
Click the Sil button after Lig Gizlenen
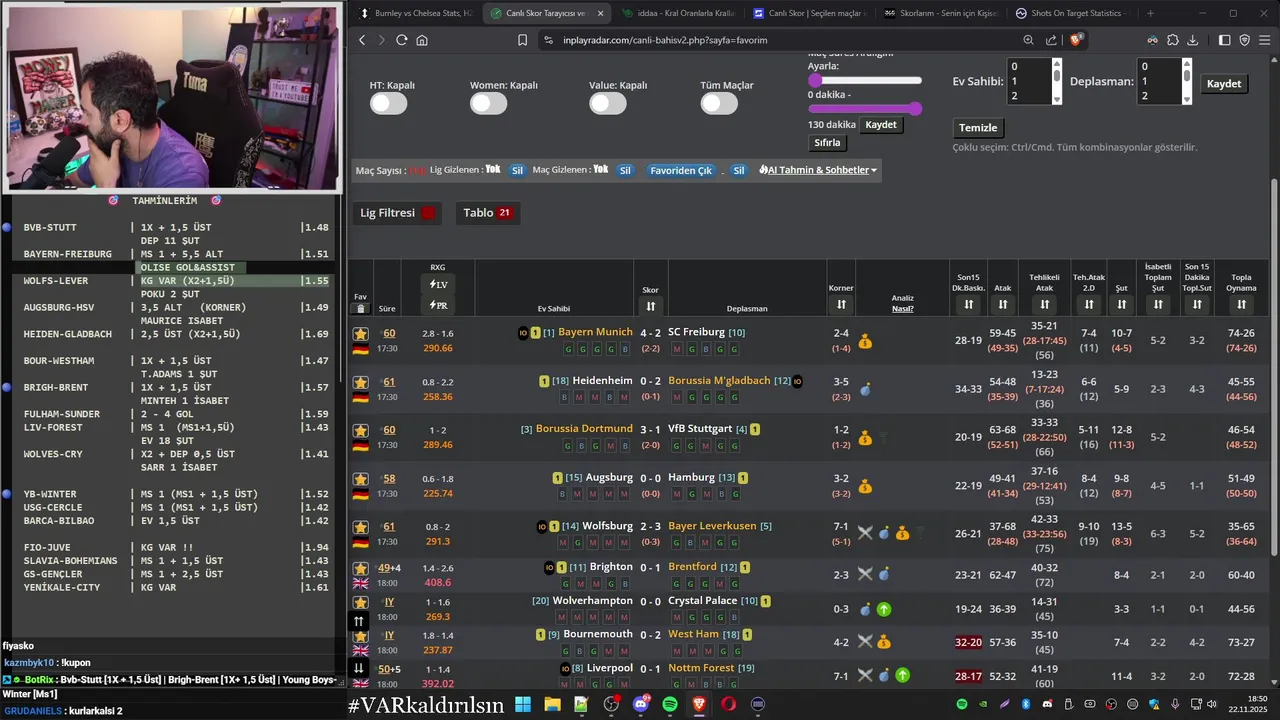(x=517, y=170)
